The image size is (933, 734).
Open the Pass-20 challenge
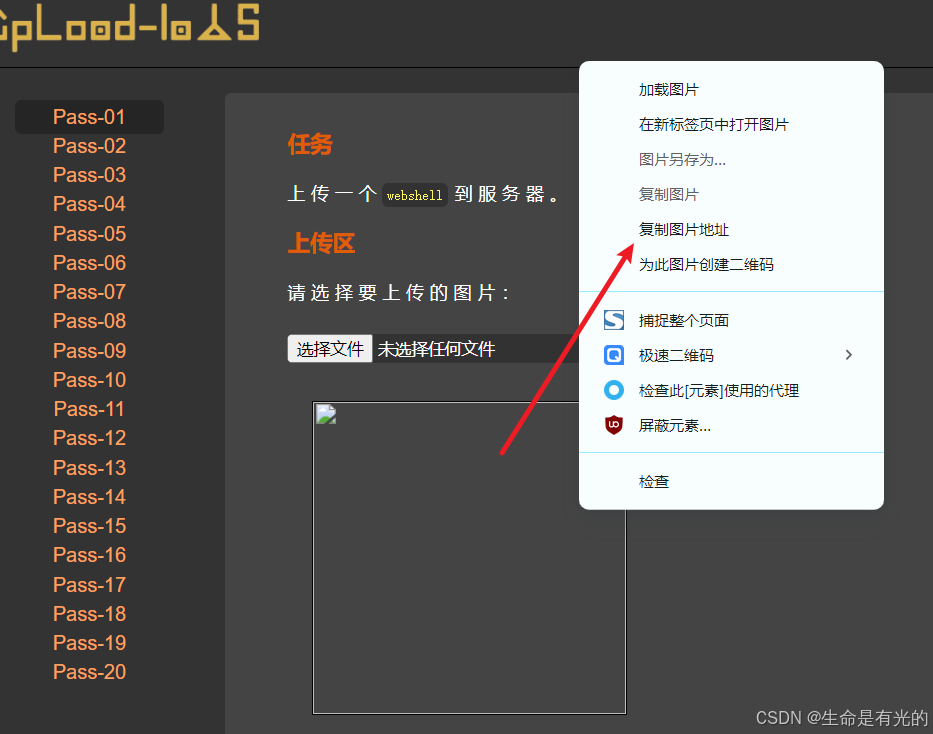click(89, 671)
